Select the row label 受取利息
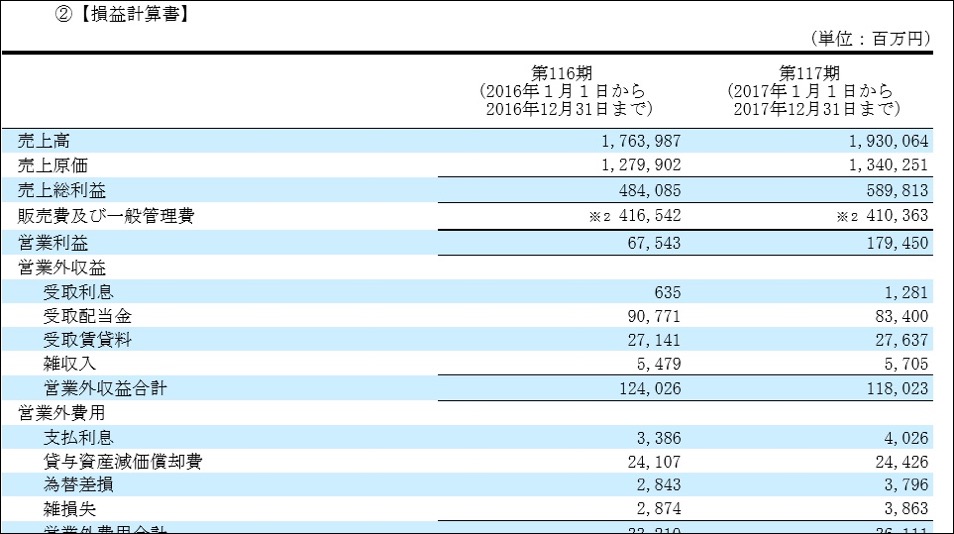This screenshot has width=954, height=534. point(78,292)
